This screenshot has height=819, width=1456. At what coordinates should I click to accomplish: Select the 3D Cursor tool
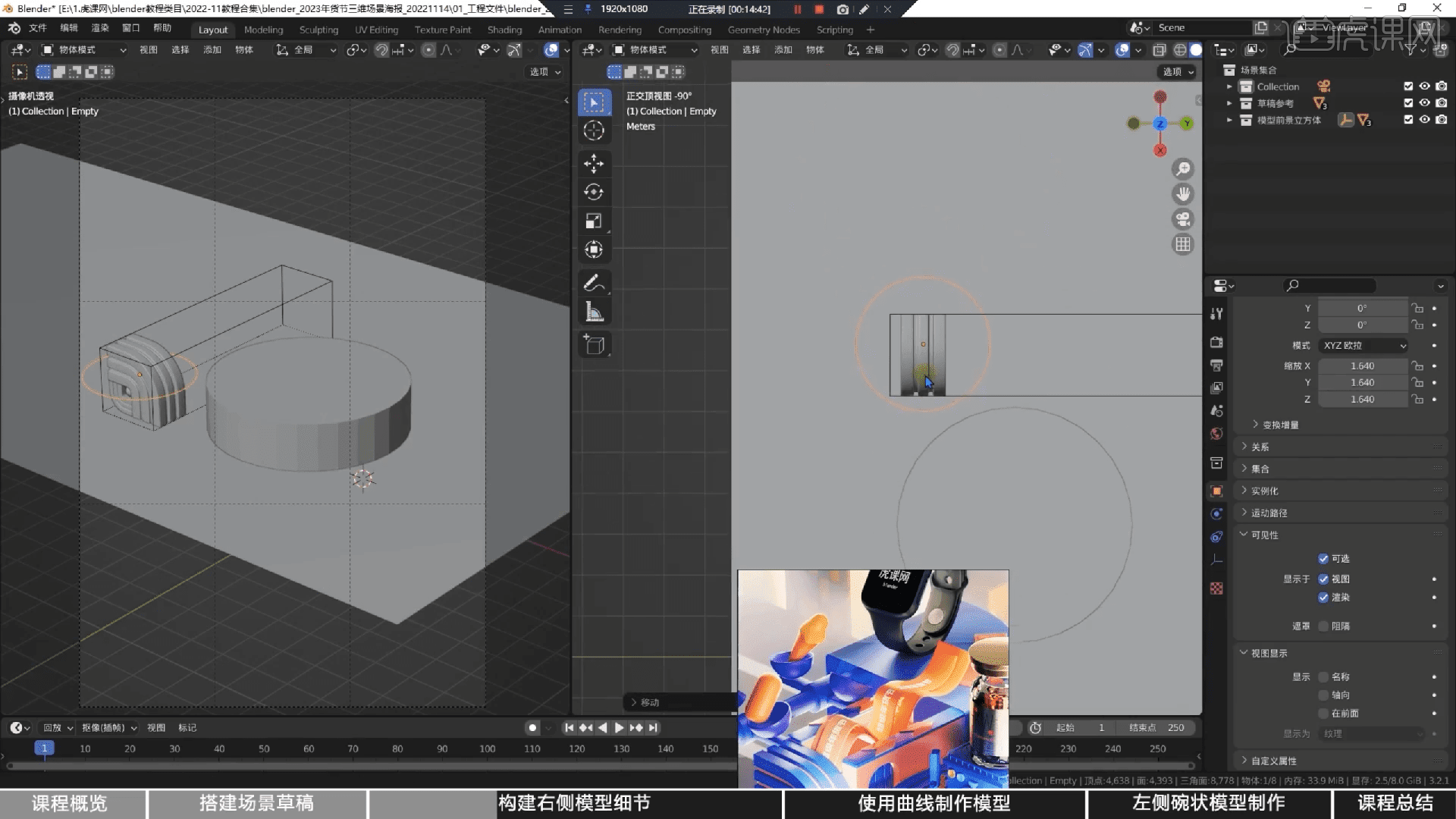point(595,130)
